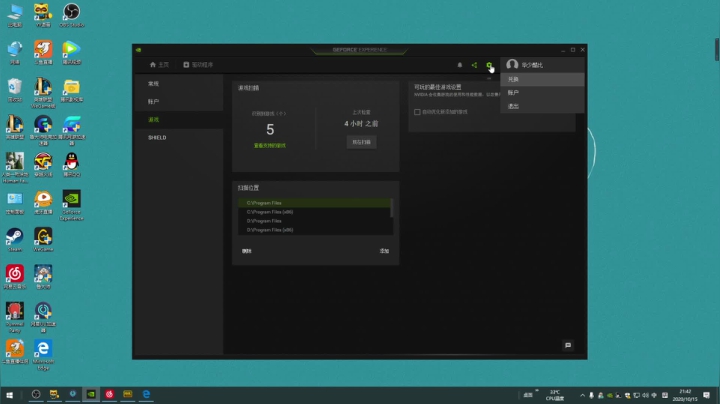Open the This PC desktop icon

[15, 15]
